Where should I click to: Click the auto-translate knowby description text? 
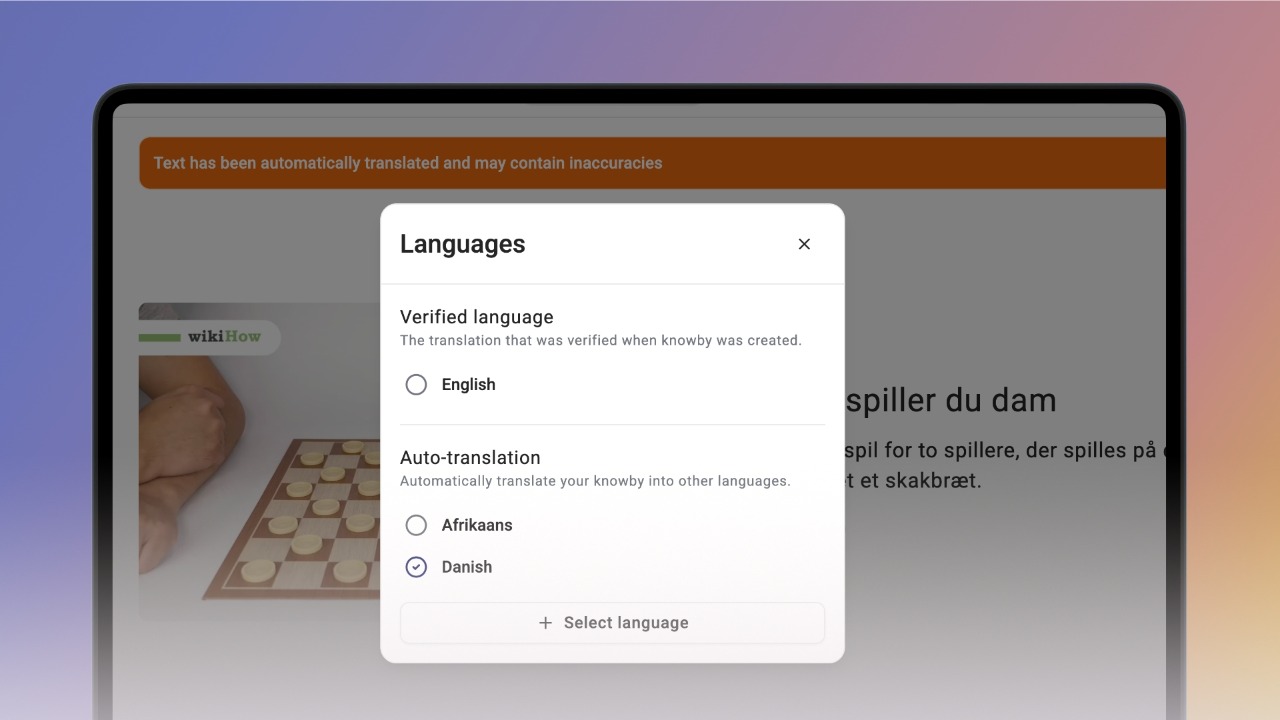595,481
